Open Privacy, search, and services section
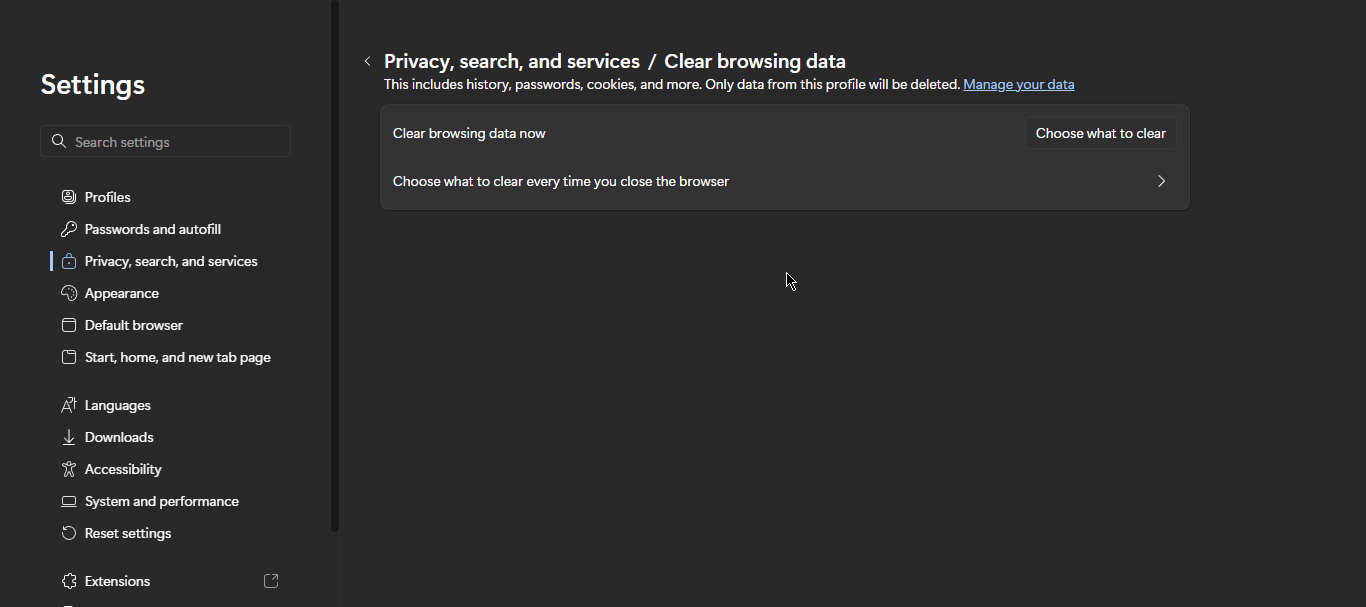The height and width of the screenshot is (607, 1366). 171,261
